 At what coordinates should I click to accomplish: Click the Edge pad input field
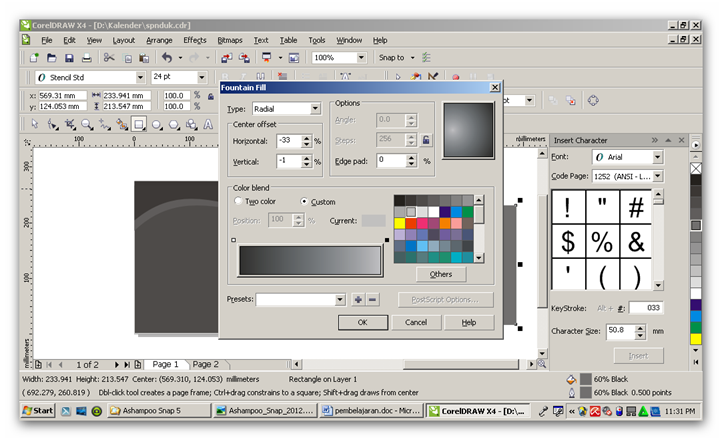[x=391, y=160]
